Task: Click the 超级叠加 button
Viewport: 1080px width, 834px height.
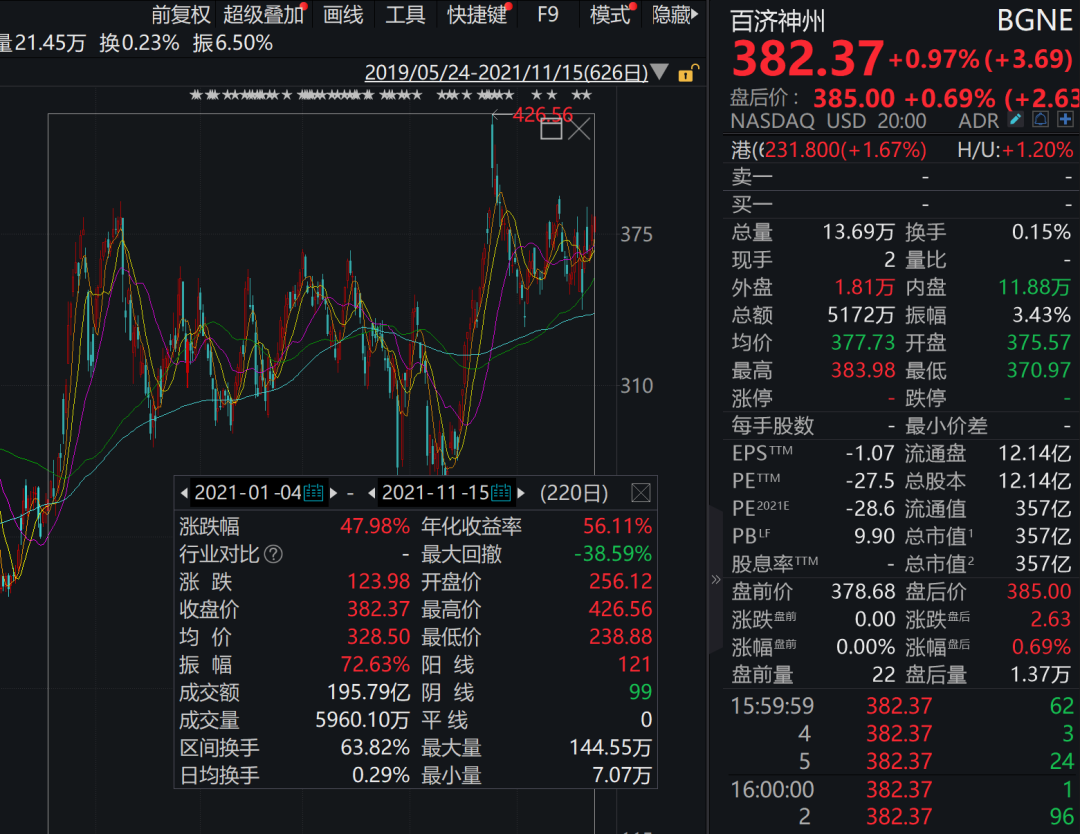Action: coord(263,15)
